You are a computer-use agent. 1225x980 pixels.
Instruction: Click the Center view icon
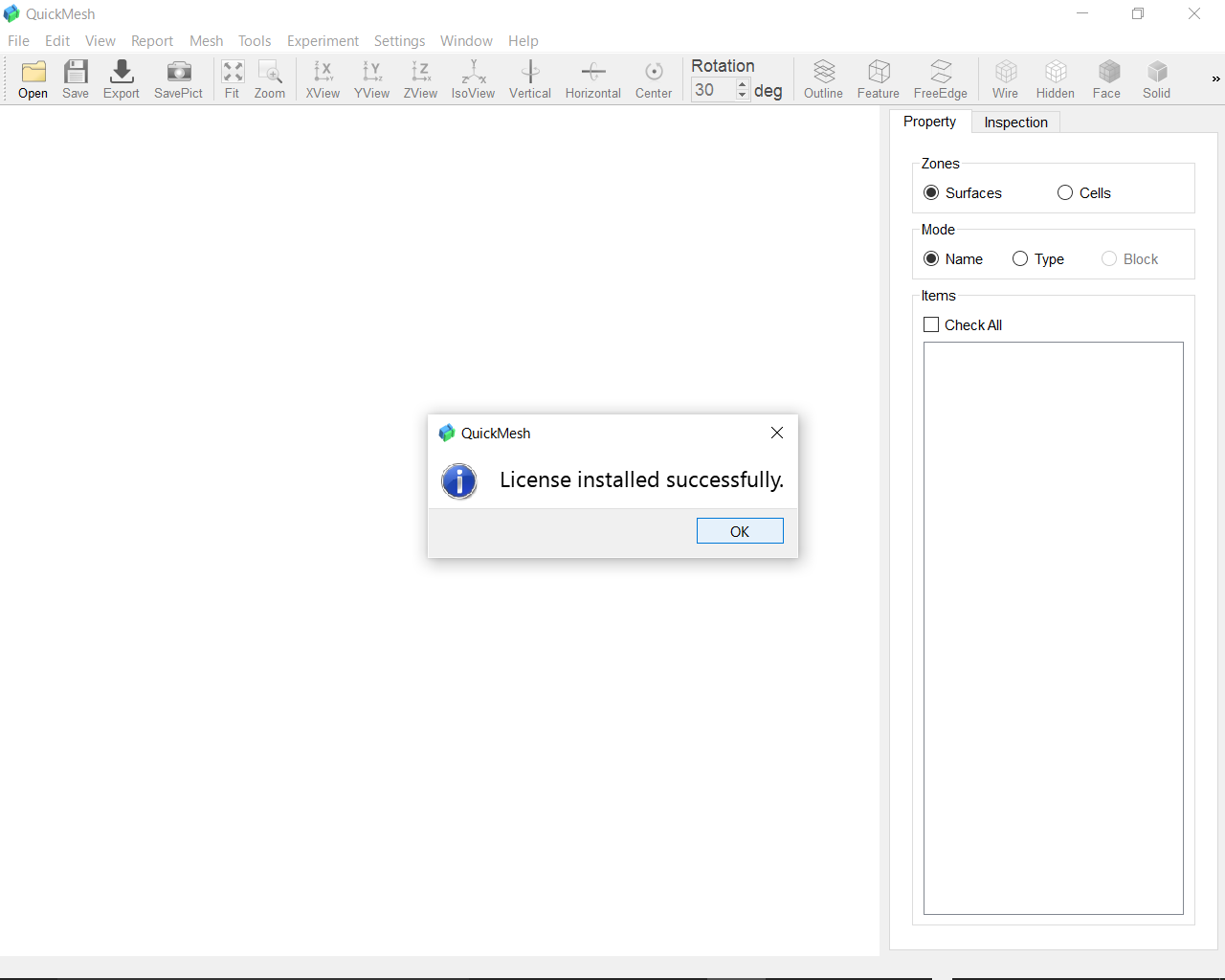654,78
